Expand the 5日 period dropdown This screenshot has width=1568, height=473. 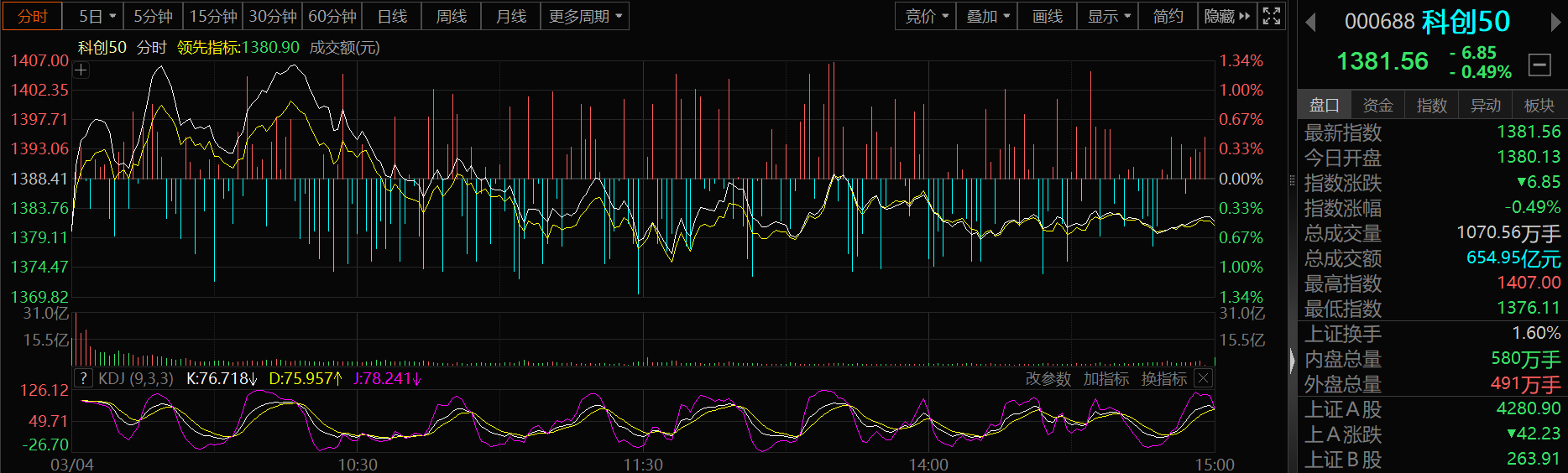pos(97,16)
